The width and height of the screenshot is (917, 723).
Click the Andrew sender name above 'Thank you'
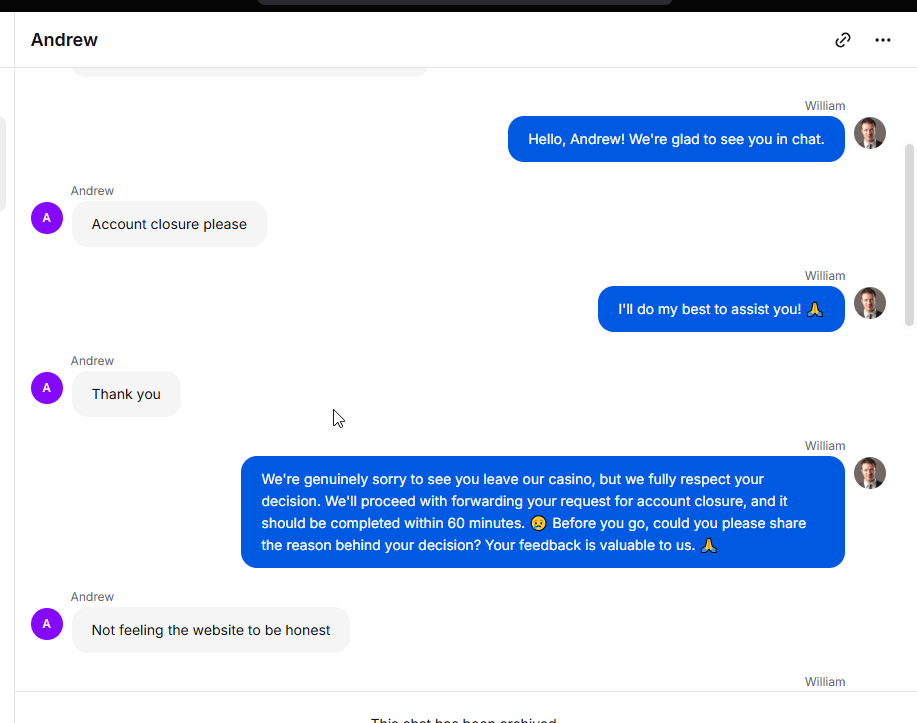pos(92,361)
